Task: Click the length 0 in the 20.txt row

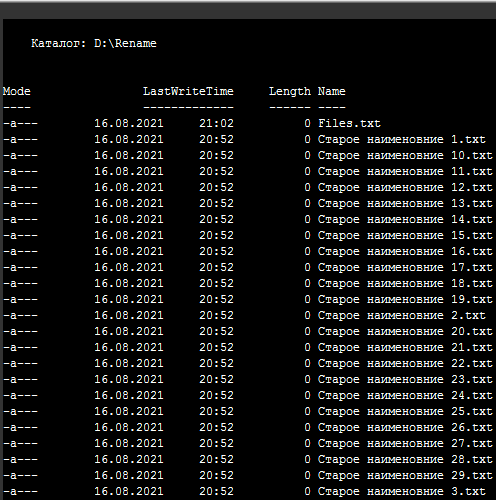Action: [307, 331]
